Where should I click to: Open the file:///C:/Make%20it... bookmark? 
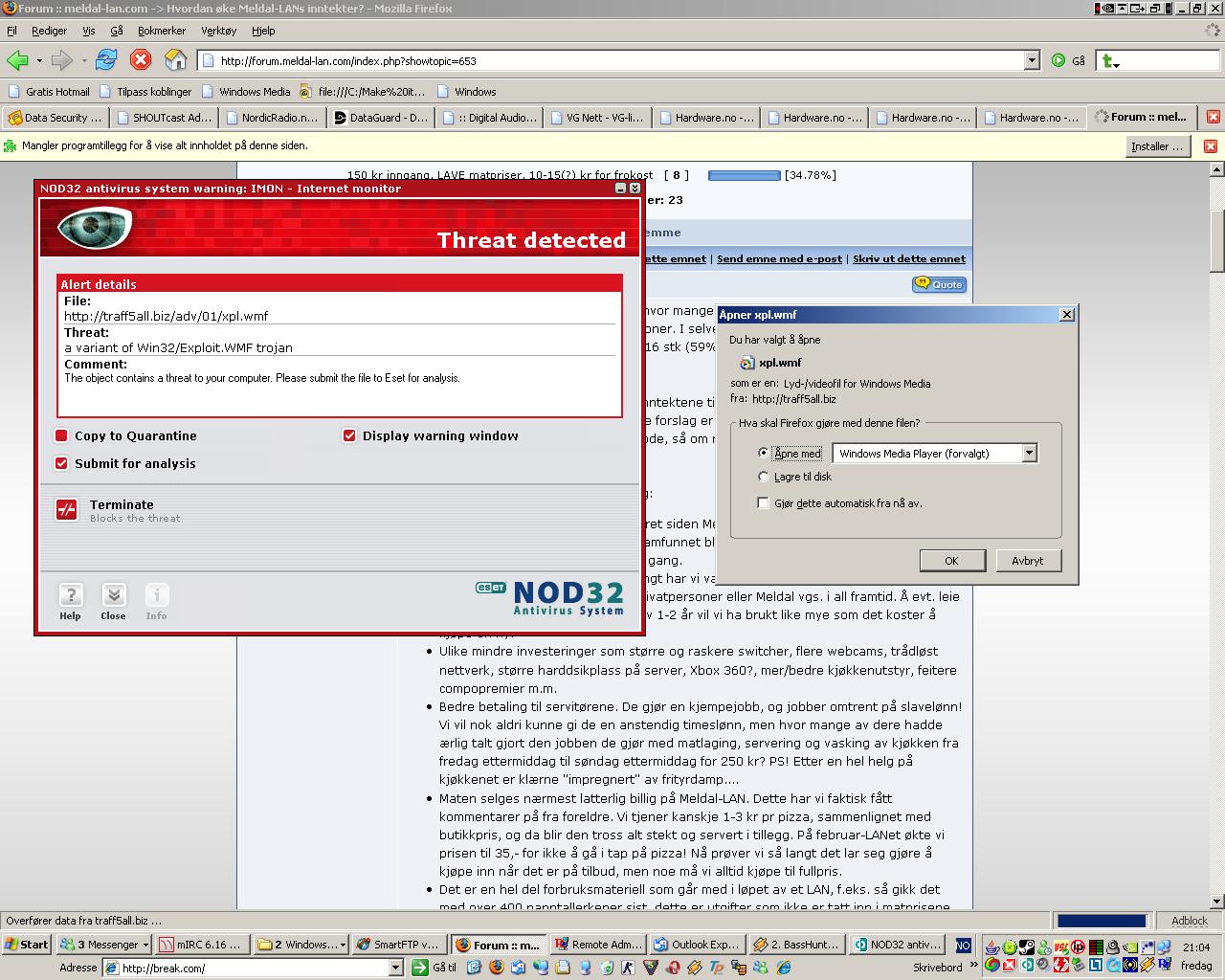pyautogui.click(x=362, y=92)
